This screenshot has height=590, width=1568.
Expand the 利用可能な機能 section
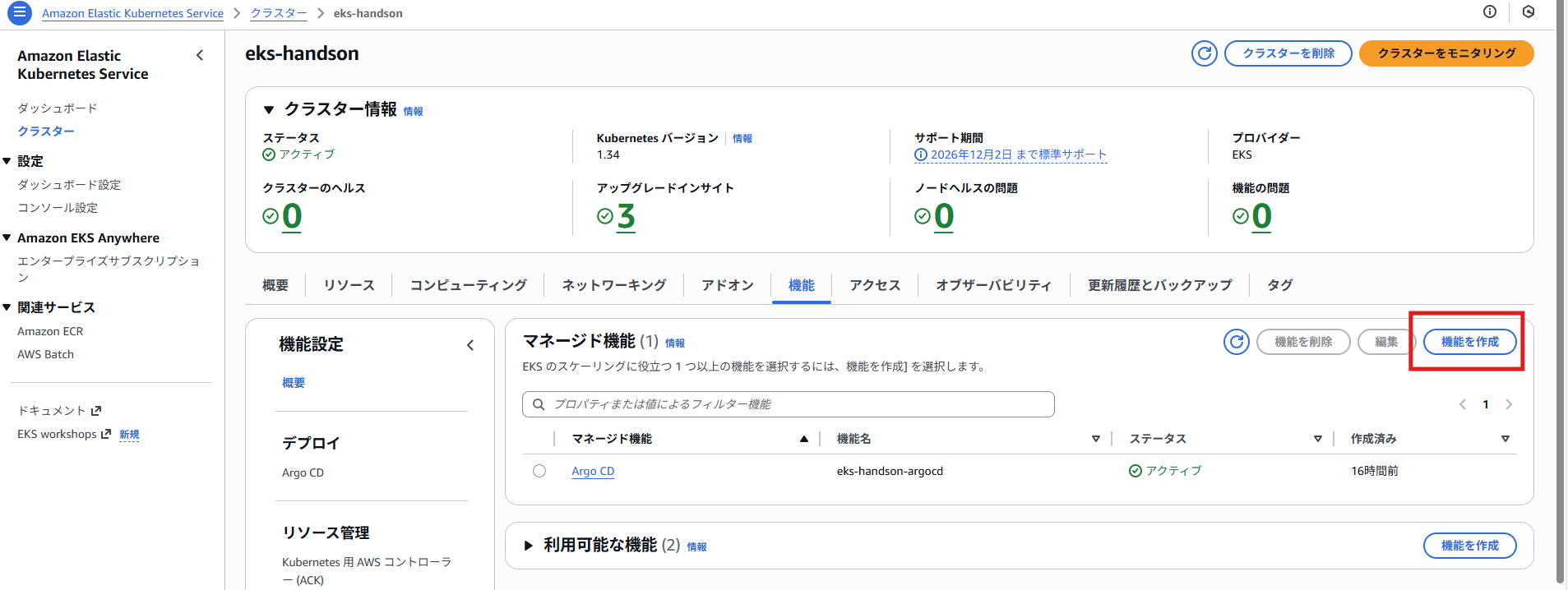coord(529,546)
